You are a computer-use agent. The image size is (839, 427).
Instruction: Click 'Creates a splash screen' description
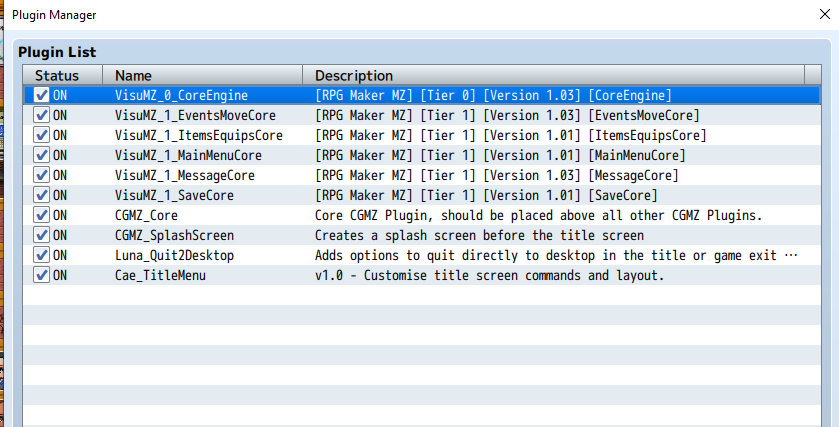click(479, 235)
